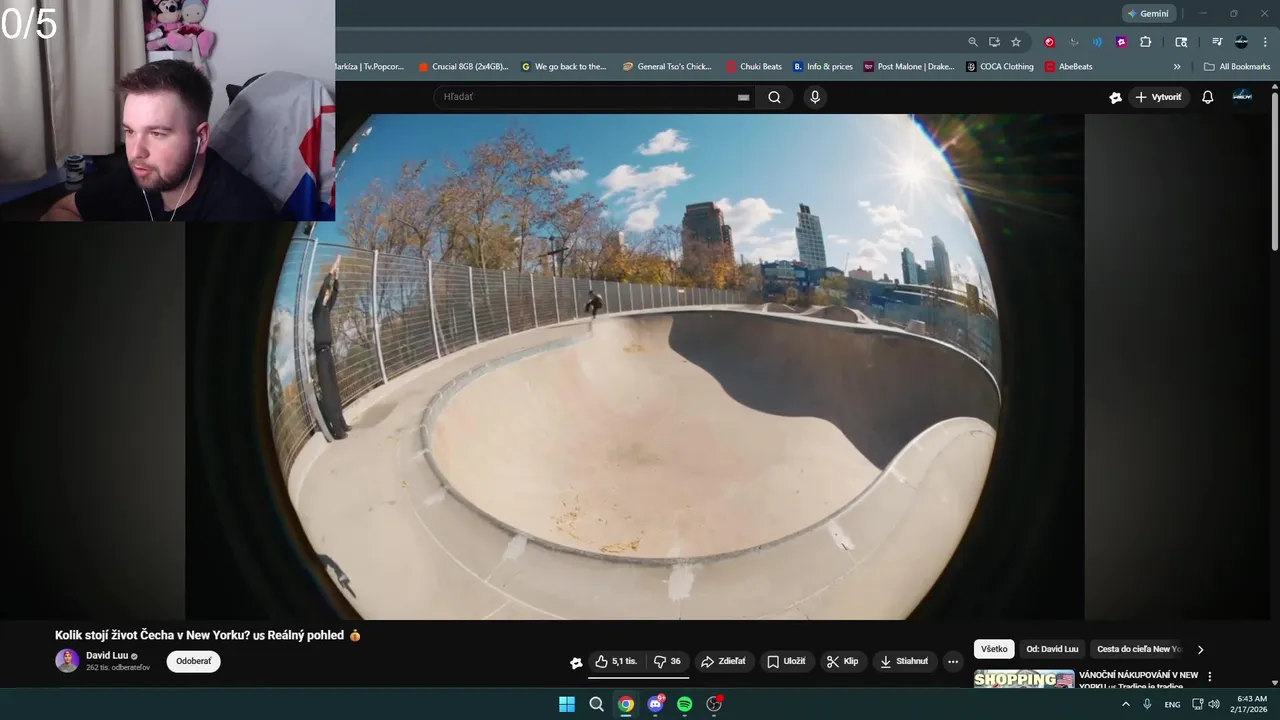Create a clip with Klip button
This screenshot has width=1280, height=720.
[x=843, y=661]
